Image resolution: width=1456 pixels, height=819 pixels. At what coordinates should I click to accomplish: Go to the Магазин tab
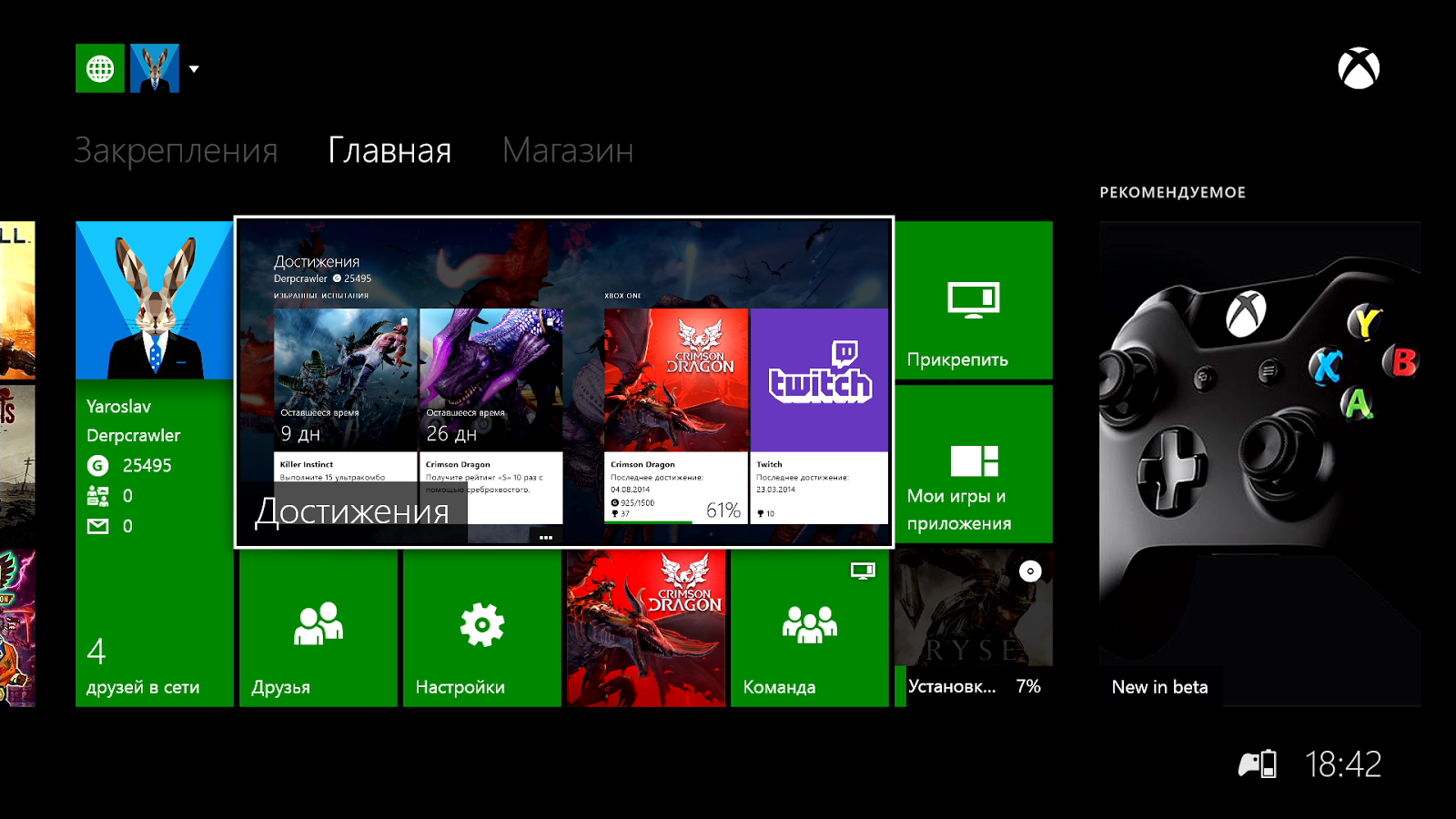pos(568,151)
